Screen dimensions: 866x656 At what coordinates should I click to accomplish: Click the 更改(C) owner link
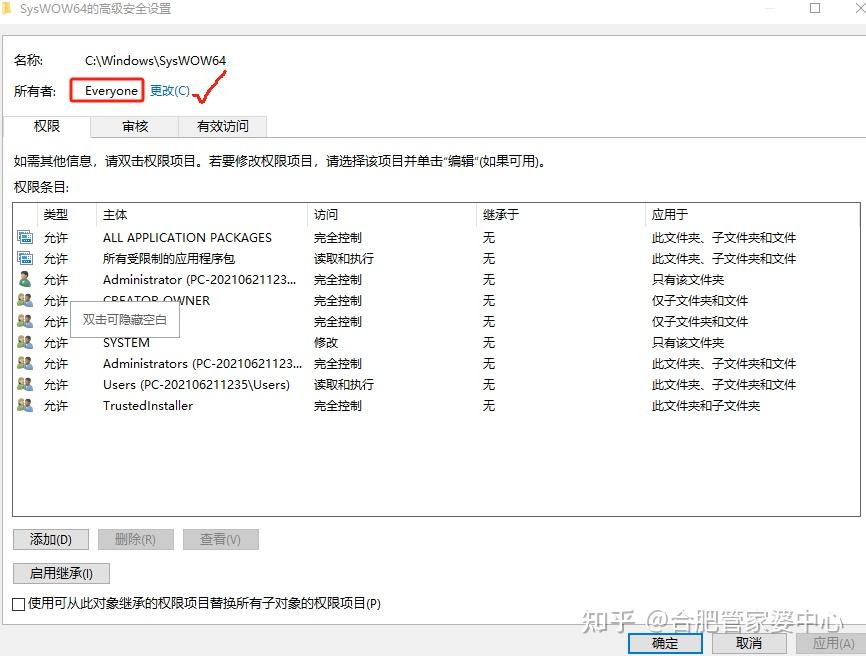pos(167,90)
